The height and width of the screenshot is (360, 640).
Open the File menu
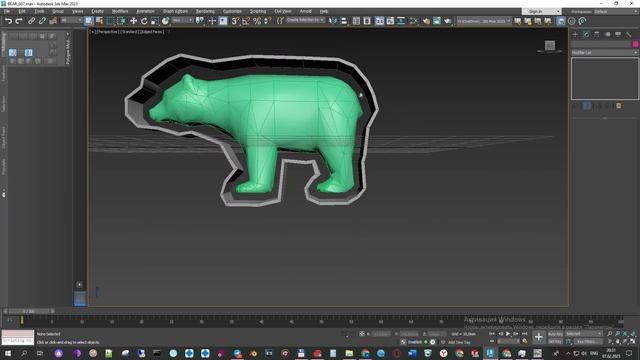pyautogui.click(x=7, y=11)
